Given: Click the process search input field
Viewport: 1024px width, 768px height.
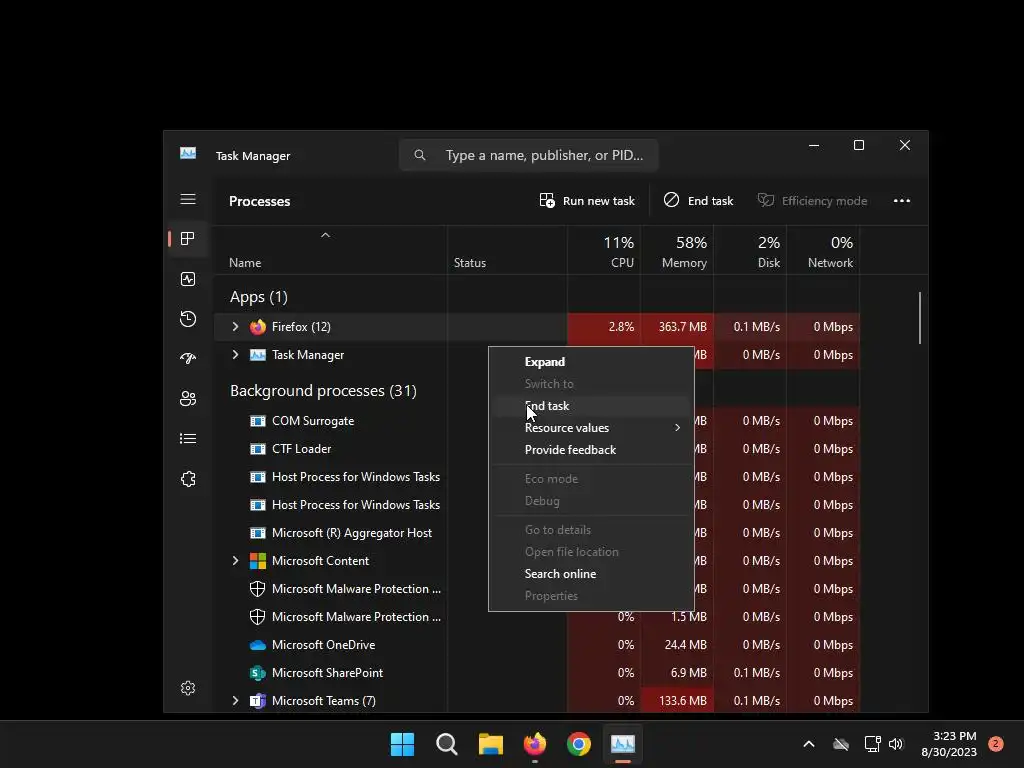Looking at the screenshot, I should (528, 155).
